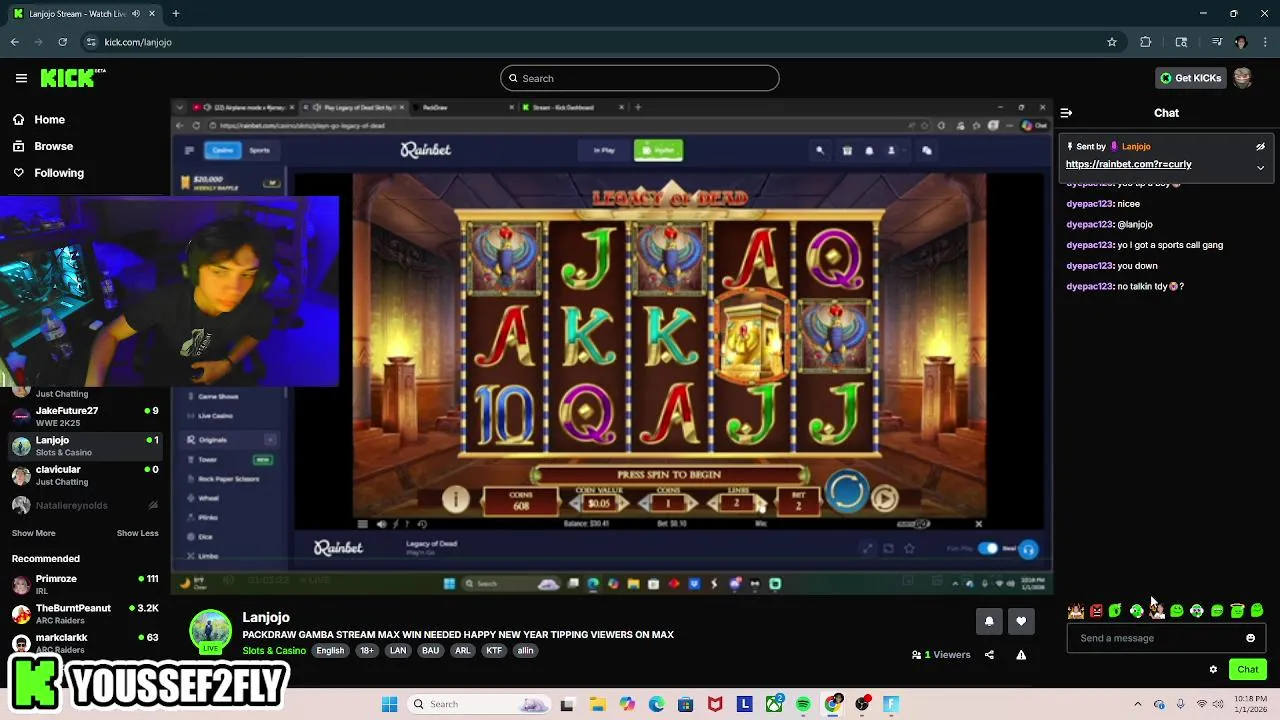This screenshot has height=720, width=1280.
Task: Click the English tag
Action: [x=330, y=651]
